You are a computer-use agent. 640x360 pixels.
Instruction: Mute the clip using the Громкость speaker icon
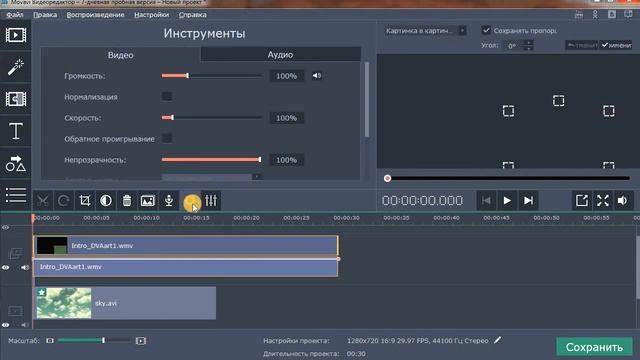pyautogui.click(x=317, y=76)
